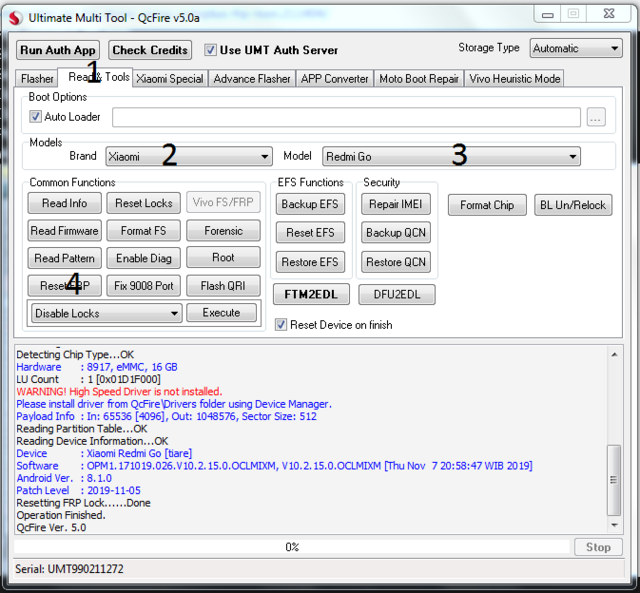Viewport: 640px width, 593px height.
Task: Click the Reset EFS button
Action: 310,233
